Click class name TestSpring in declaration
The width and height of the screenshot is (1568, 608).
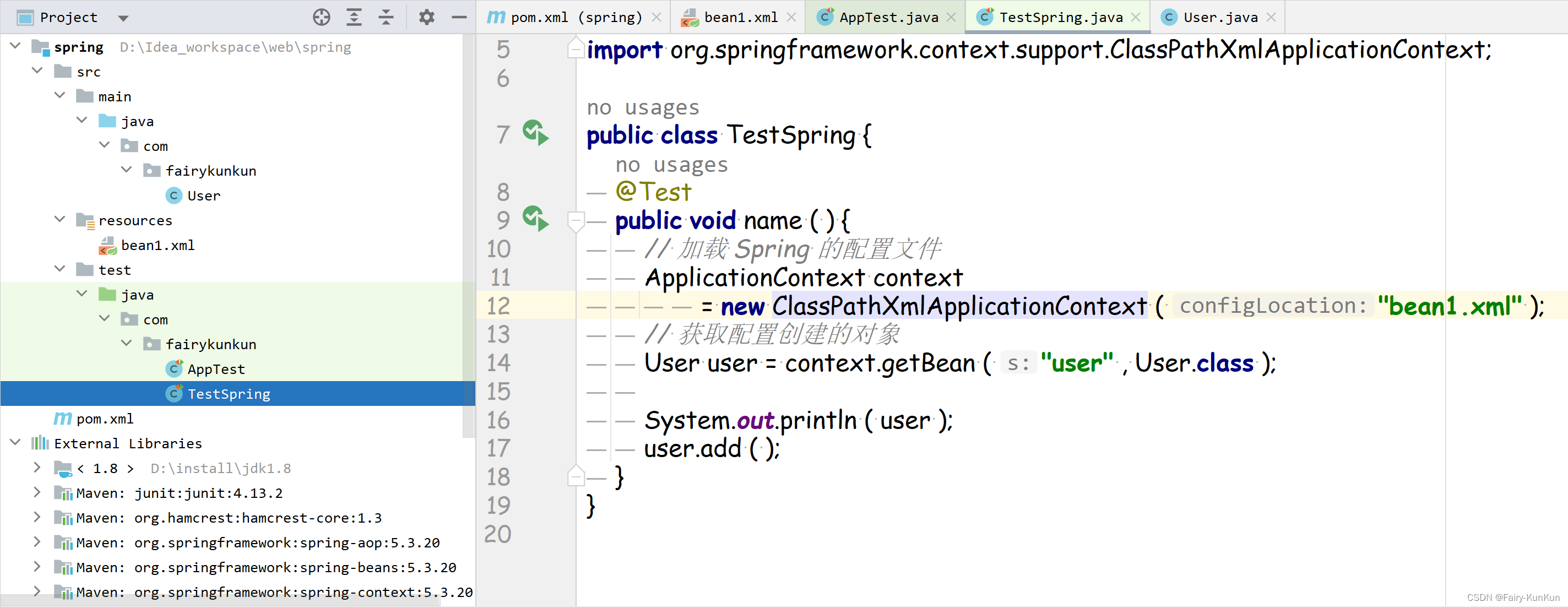click(x=791, y=134)
